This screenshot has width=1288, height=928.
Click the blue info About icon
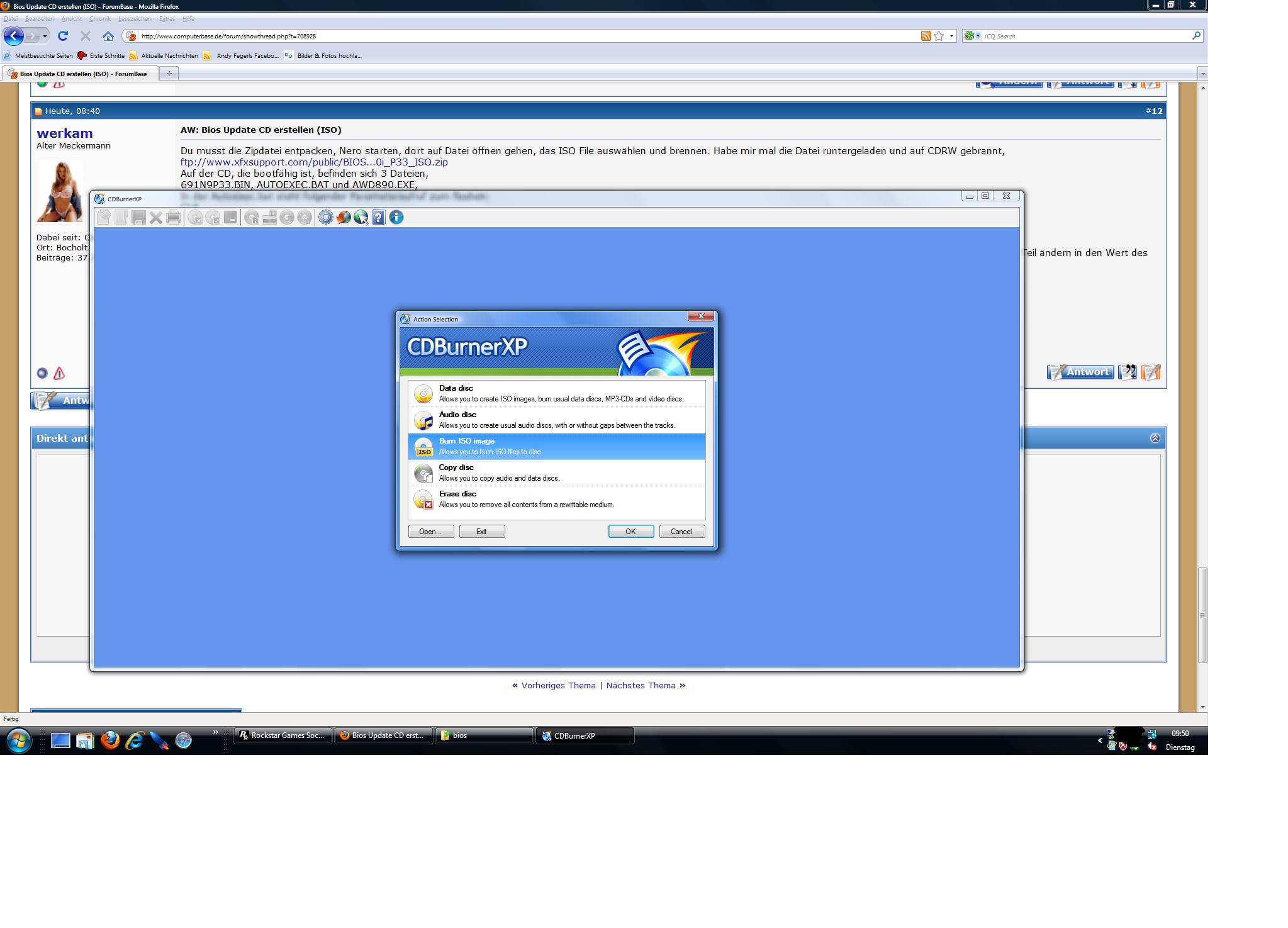coord(396,218)
